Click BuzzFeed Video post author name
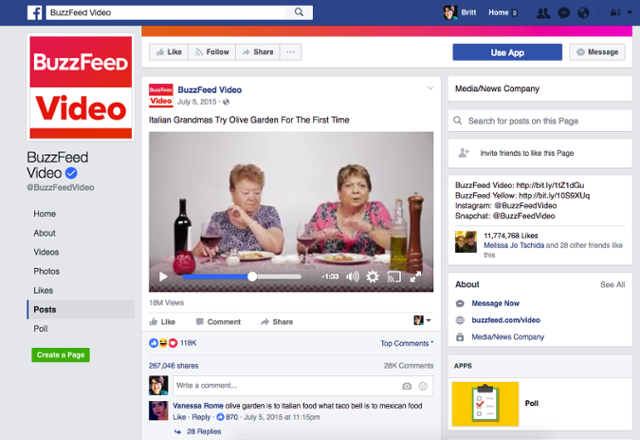This screenshot has height=440, width=640. click(209, 90)
